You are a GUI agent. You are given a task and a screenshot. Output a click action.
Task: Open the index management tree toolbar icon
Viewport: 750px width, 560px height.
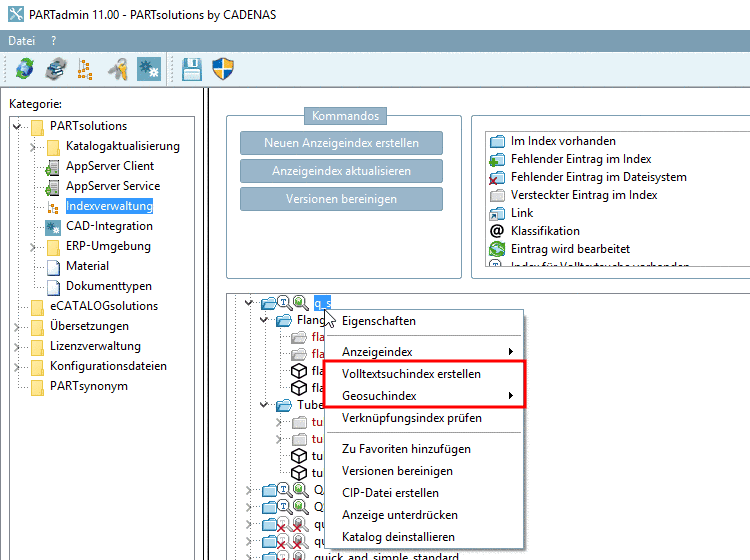(x=85, y=69)
